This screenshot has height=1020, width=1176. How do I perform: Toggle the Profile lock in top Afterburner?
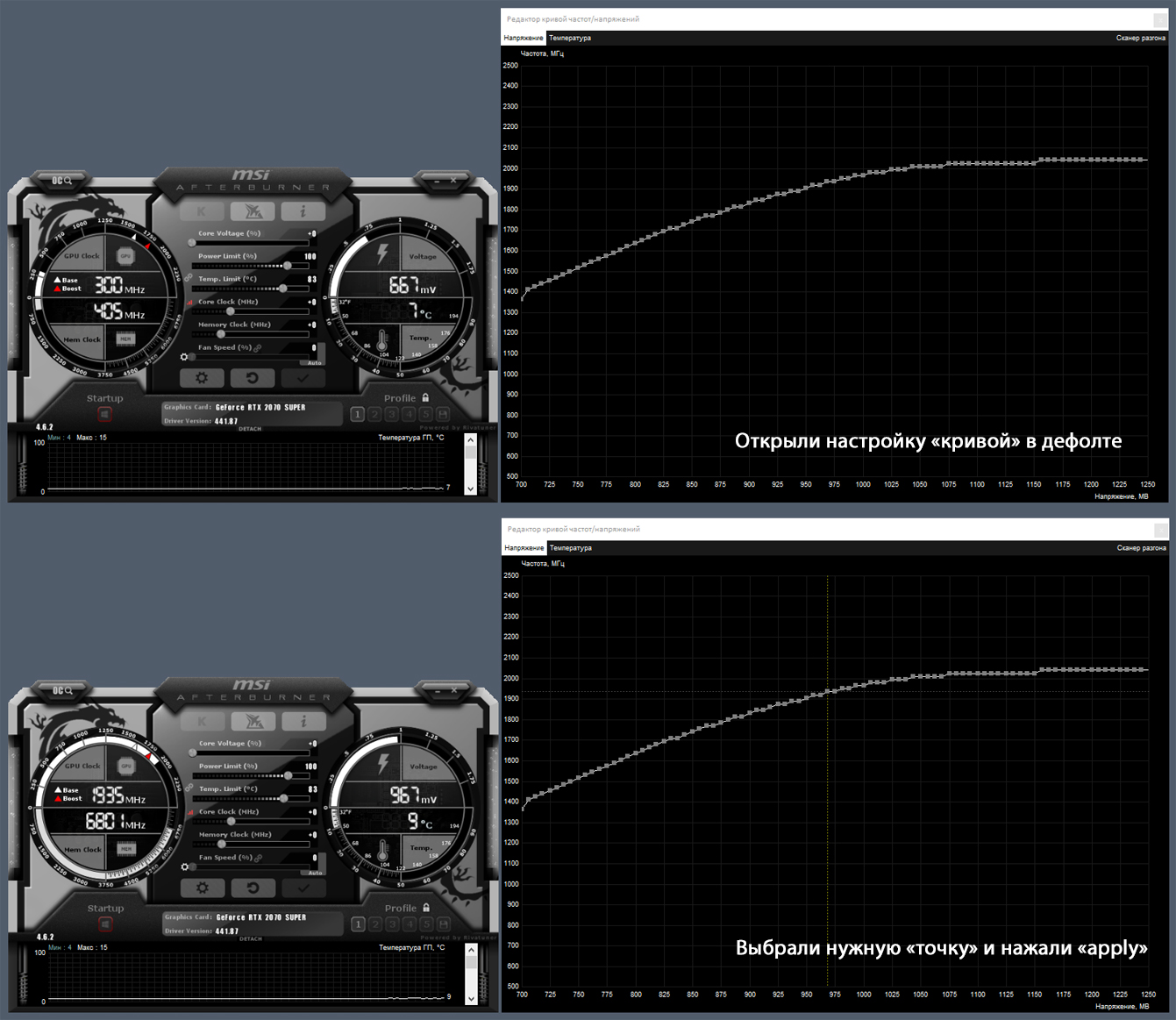[x=425, y=397]
